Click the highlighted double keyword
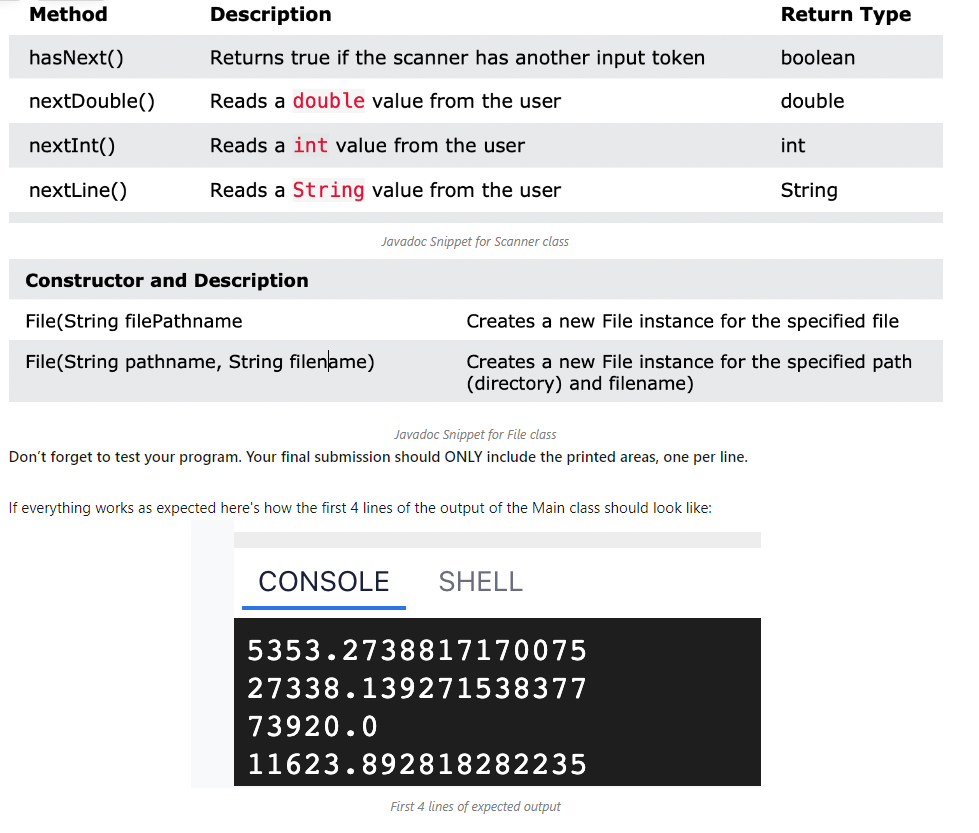 pos(329,101)
